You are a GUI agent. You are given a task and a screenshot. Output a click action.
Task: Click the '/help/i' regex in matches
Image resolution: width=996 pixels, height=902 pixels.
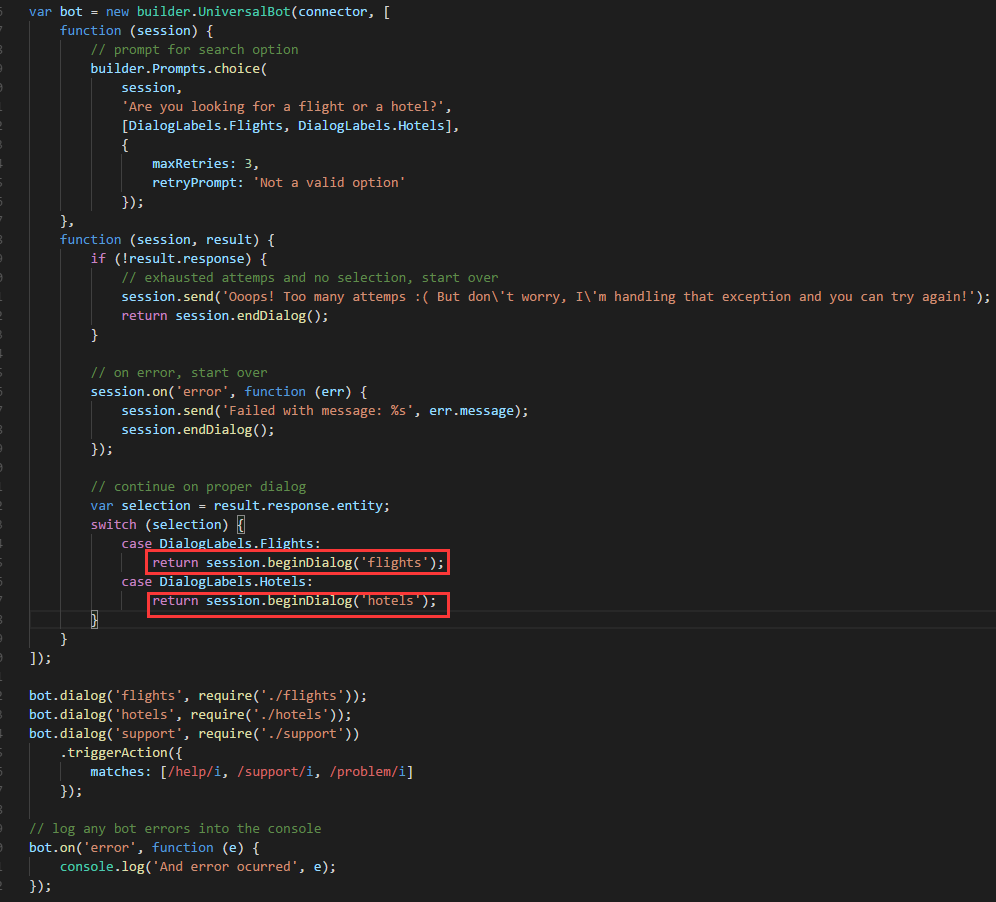pos(194,772)
